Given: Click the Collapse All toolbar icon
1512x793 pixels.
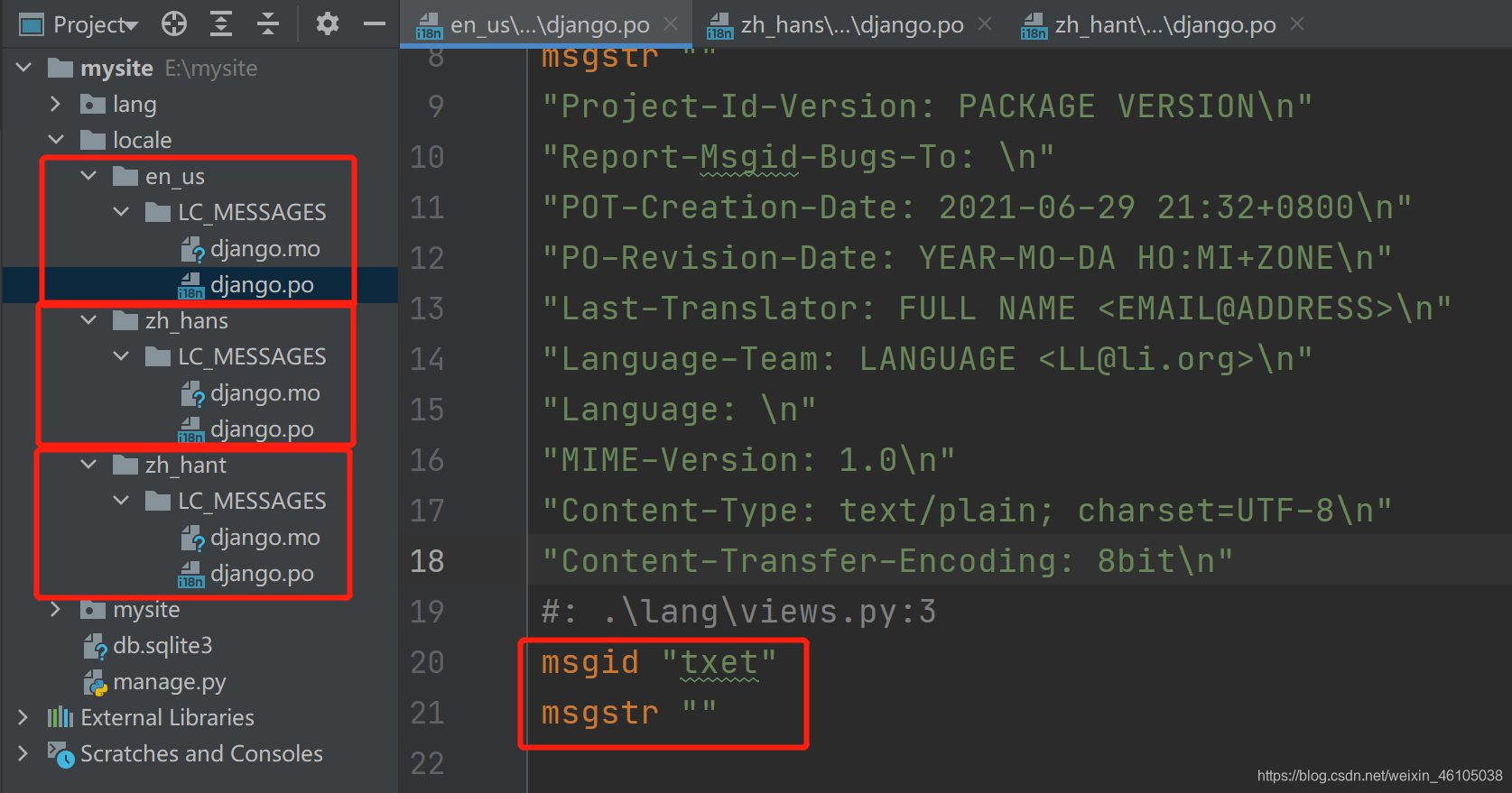Looking at the screenshot, I should tap(268, 24).
